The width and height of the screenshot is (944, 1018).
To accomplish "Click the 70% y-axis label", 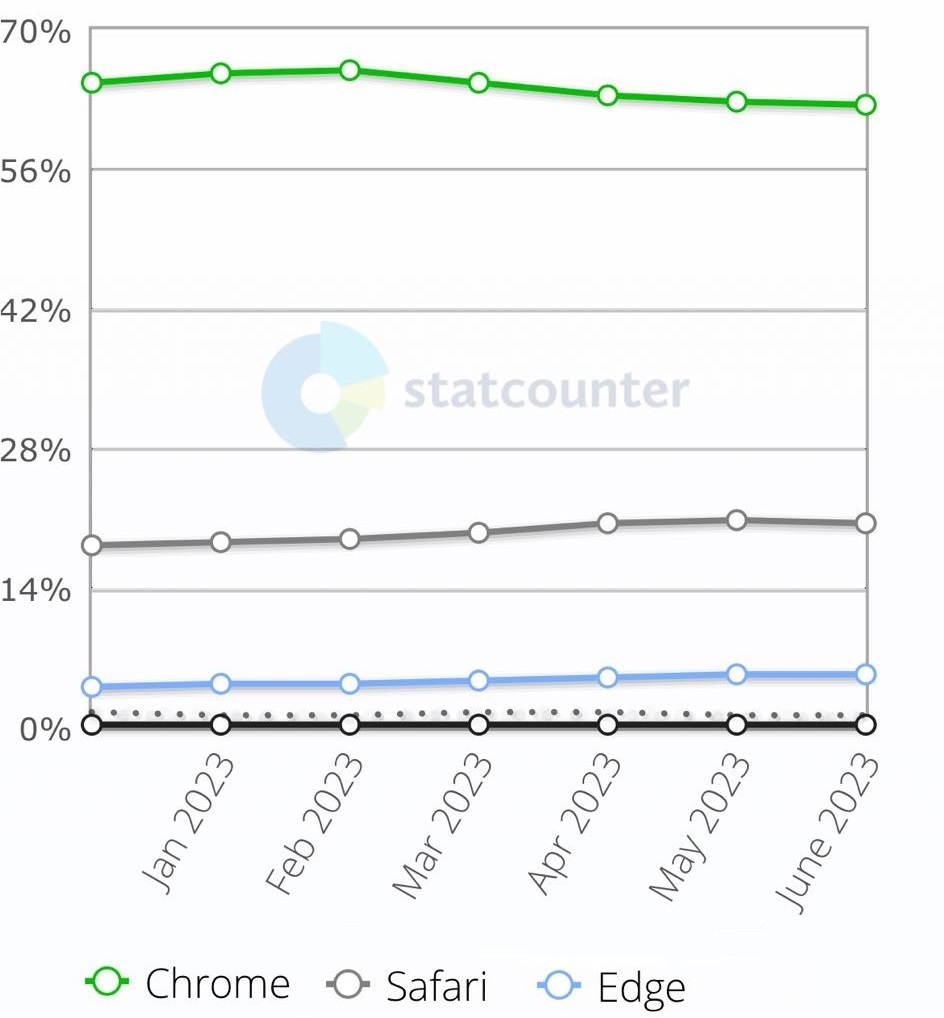I will pos(36,33).
